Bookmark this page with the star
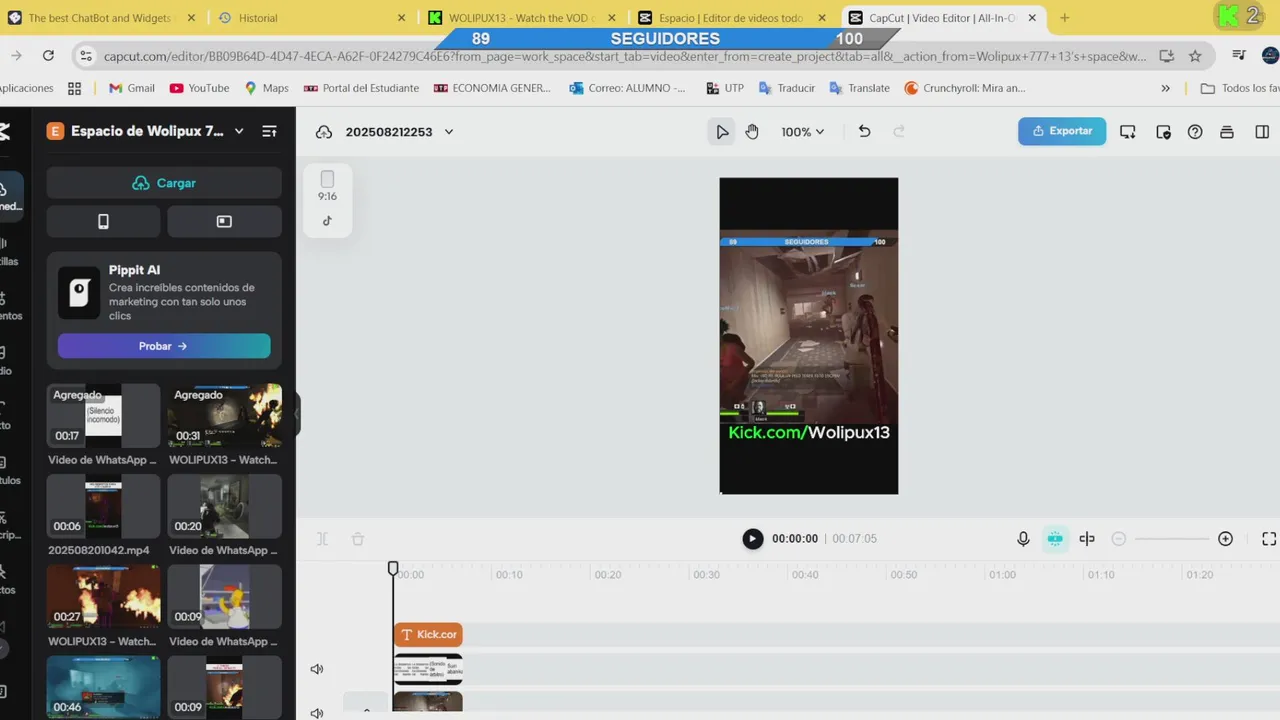 point(1195,56)
